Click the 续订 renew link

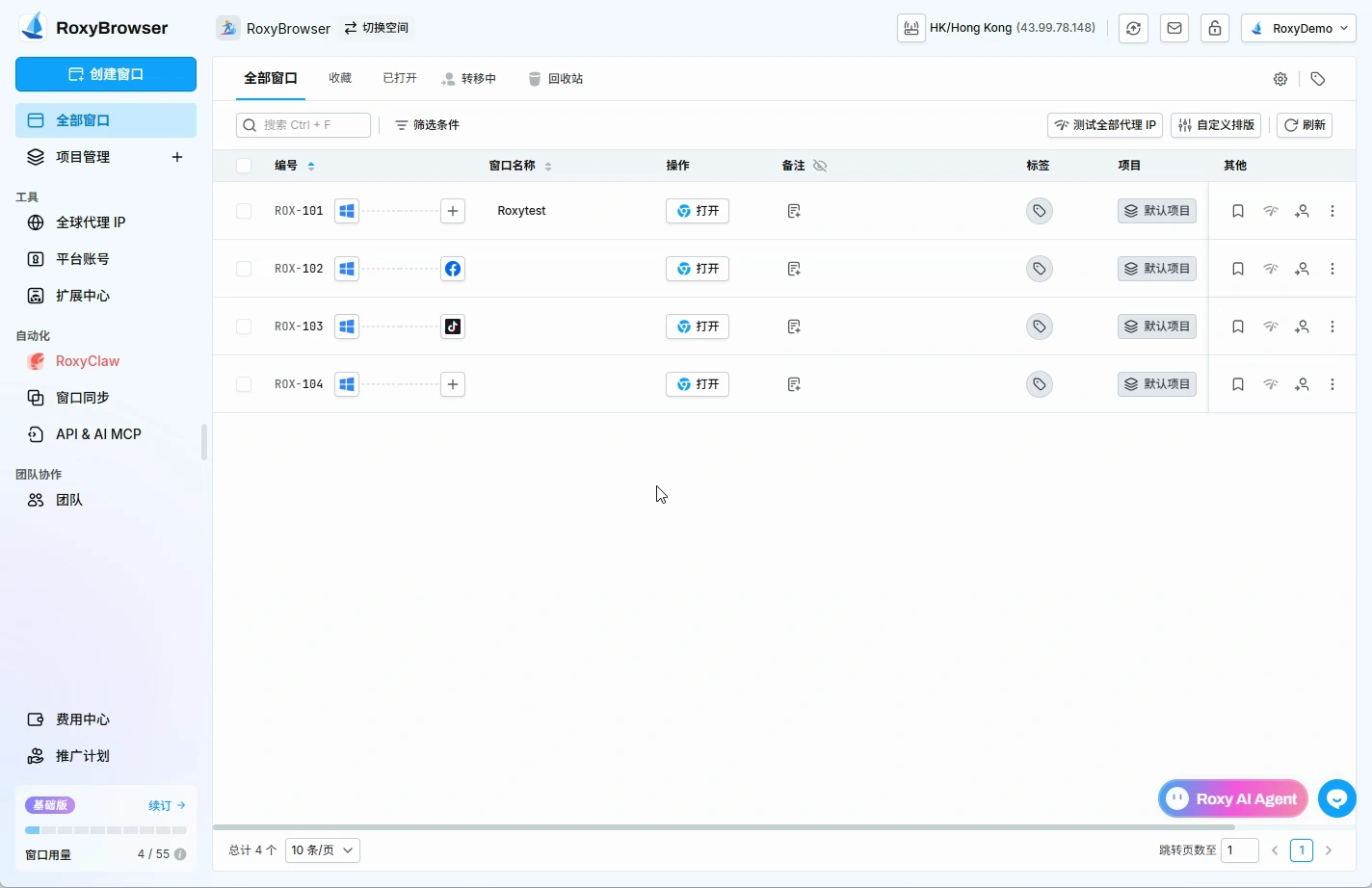(167, 805)
